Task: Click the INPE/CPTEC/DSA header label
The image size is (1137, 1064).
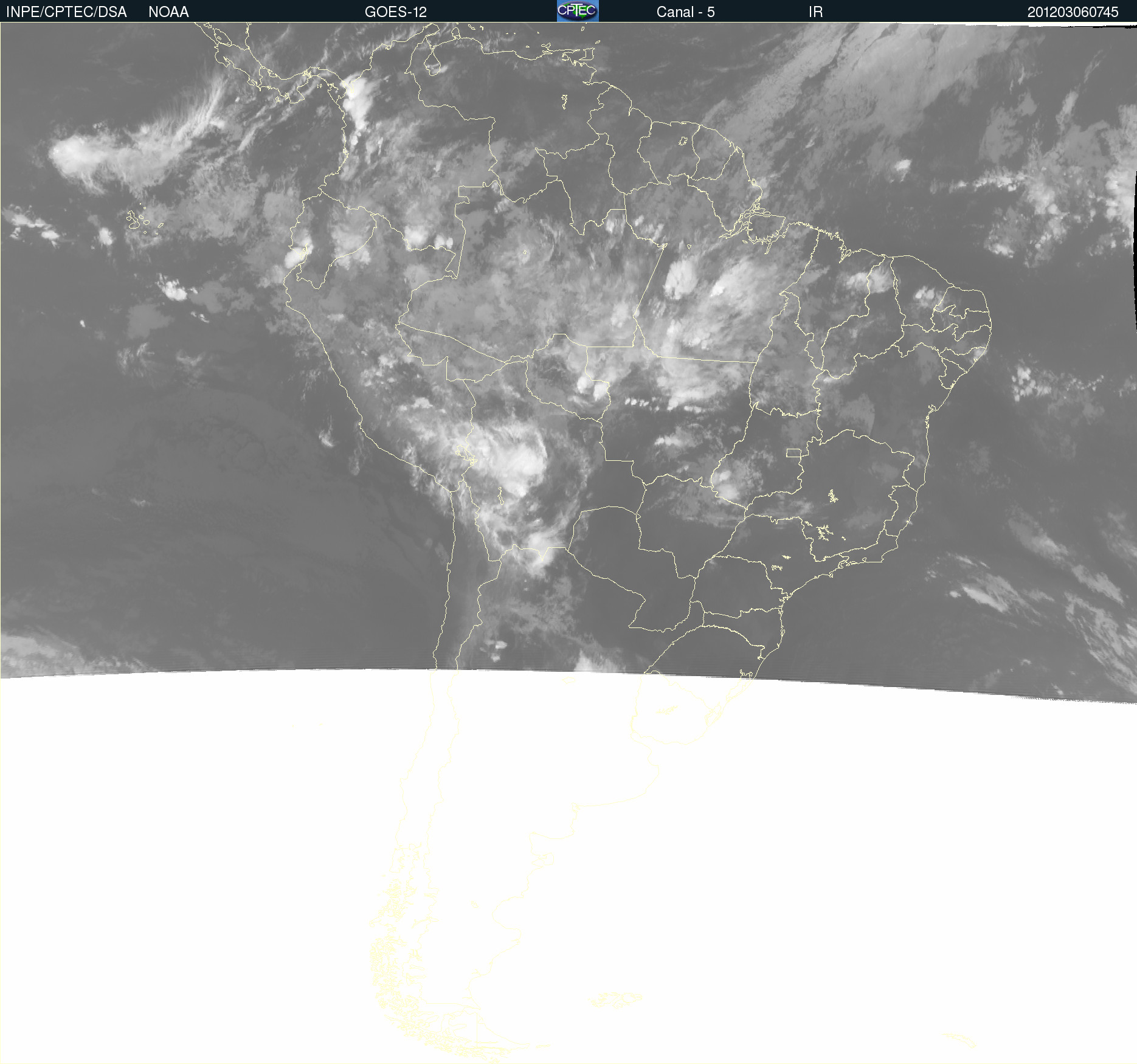Action: tap(66, 12)
